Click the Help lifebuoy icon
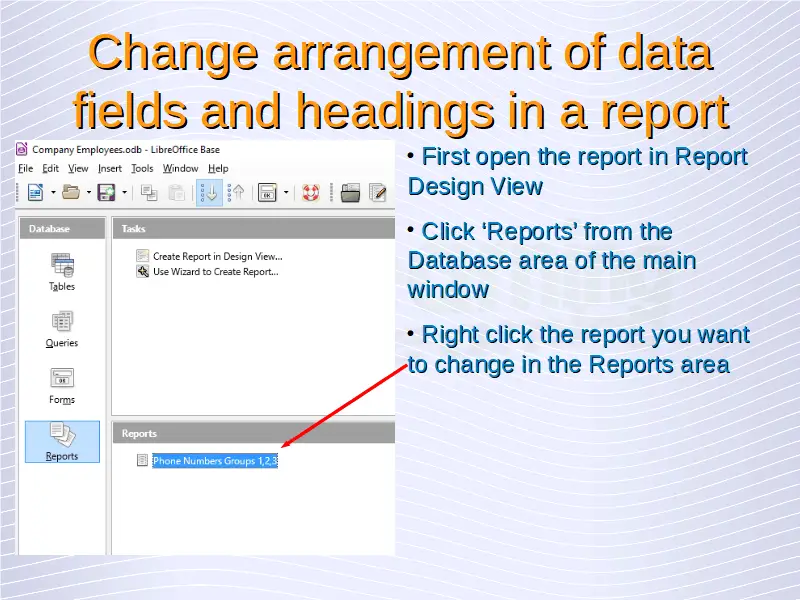The width and height of the screenshot is (800, 600). [311, 193]
